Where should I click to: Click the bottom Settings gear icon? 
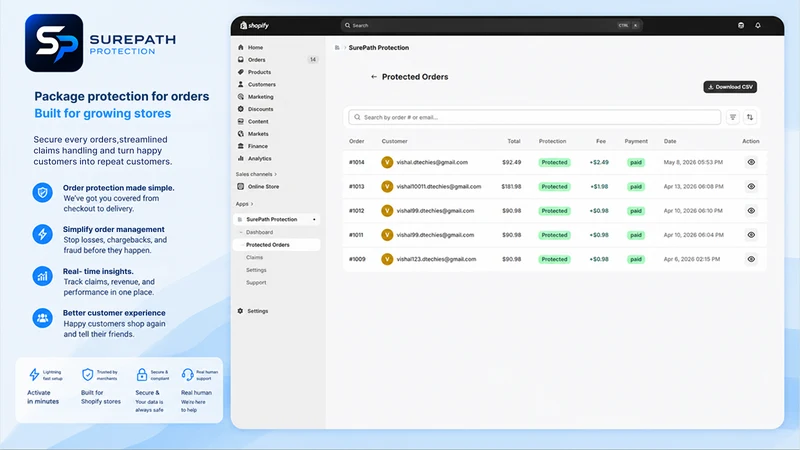pyautogui.click(x=240, y=311)
